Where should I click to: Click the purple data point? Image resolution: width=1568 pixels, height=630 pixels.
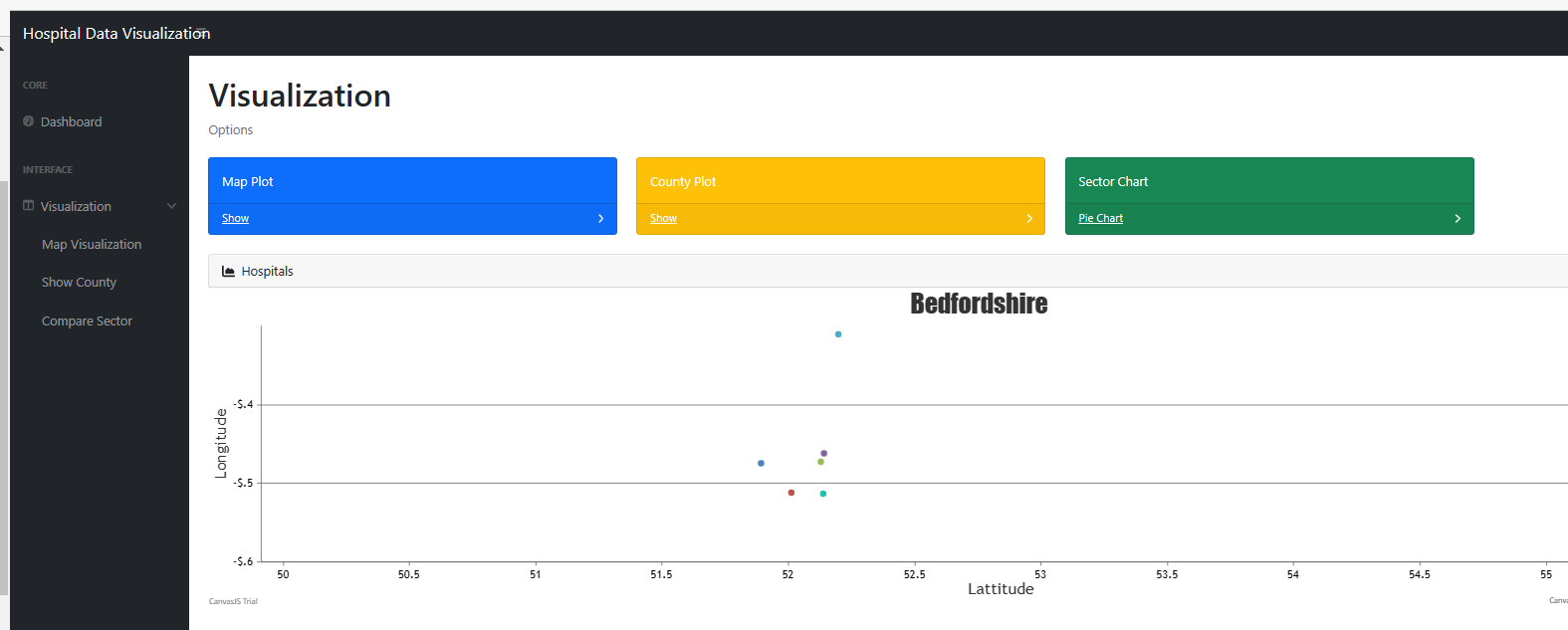pyautogui.click(x=823, y=454)
